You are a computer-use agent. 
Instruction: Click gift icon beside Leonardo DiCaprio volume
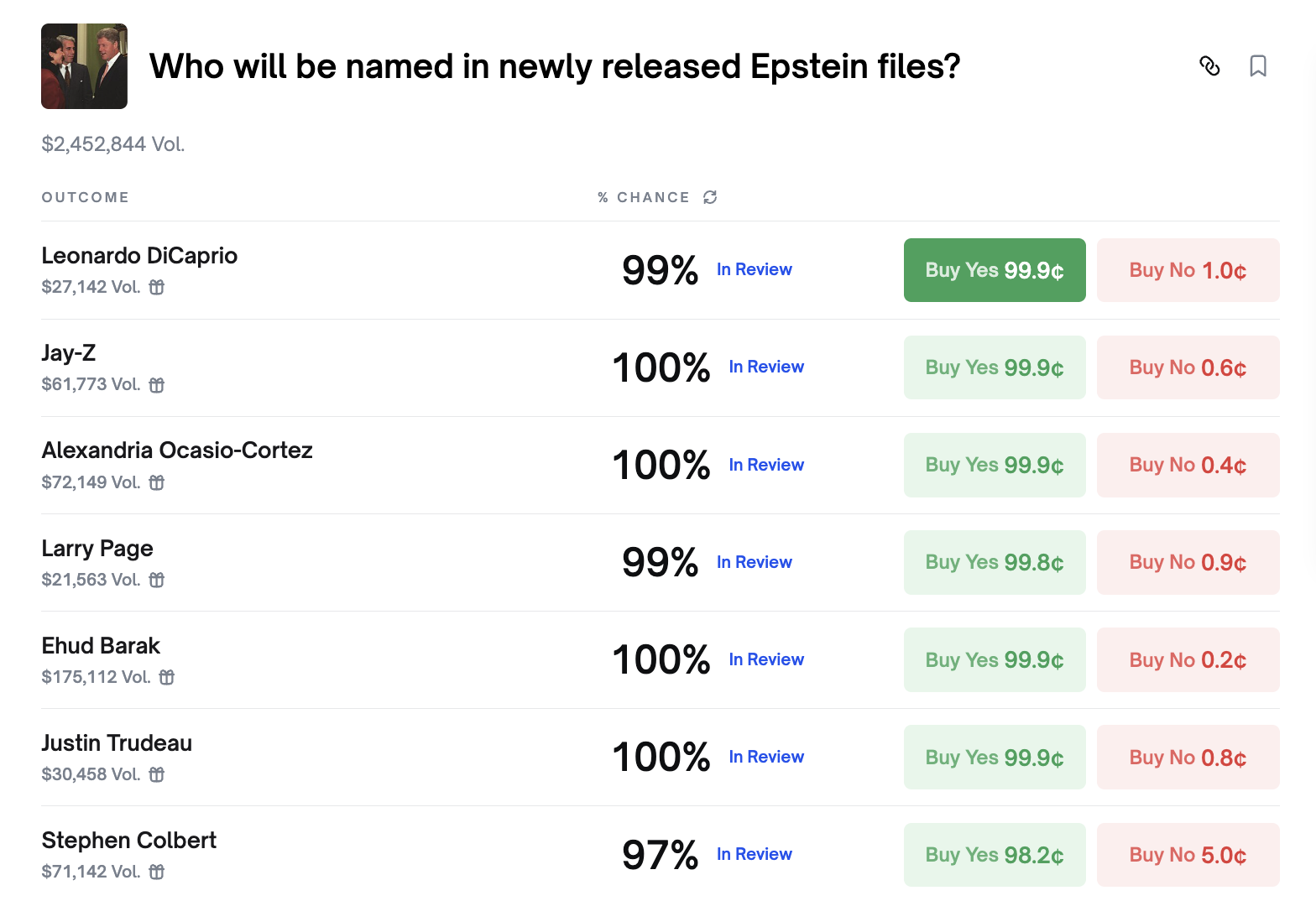[157, 287]
